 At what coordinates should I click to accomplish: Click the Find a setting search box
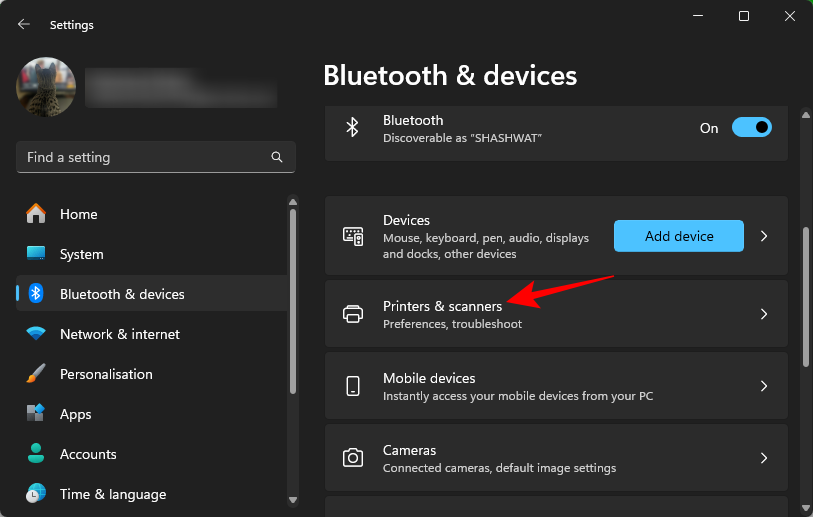[140, 157]
